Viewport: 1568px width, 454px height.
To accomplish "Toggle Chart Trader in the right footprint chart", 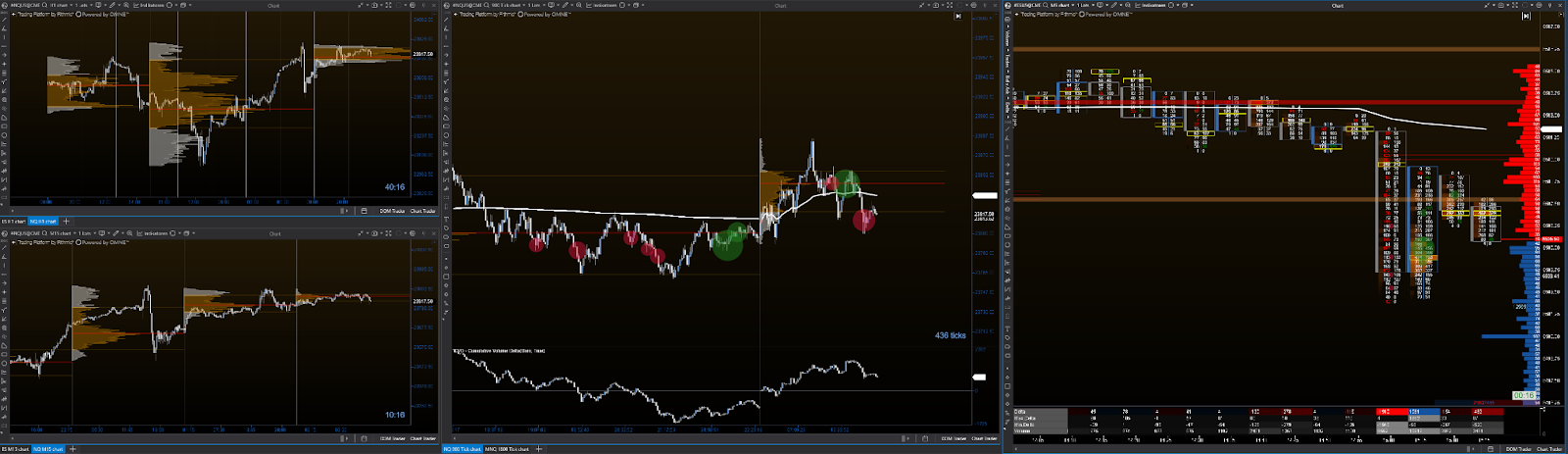I will pyautogui.click(x=1548, y=449).
